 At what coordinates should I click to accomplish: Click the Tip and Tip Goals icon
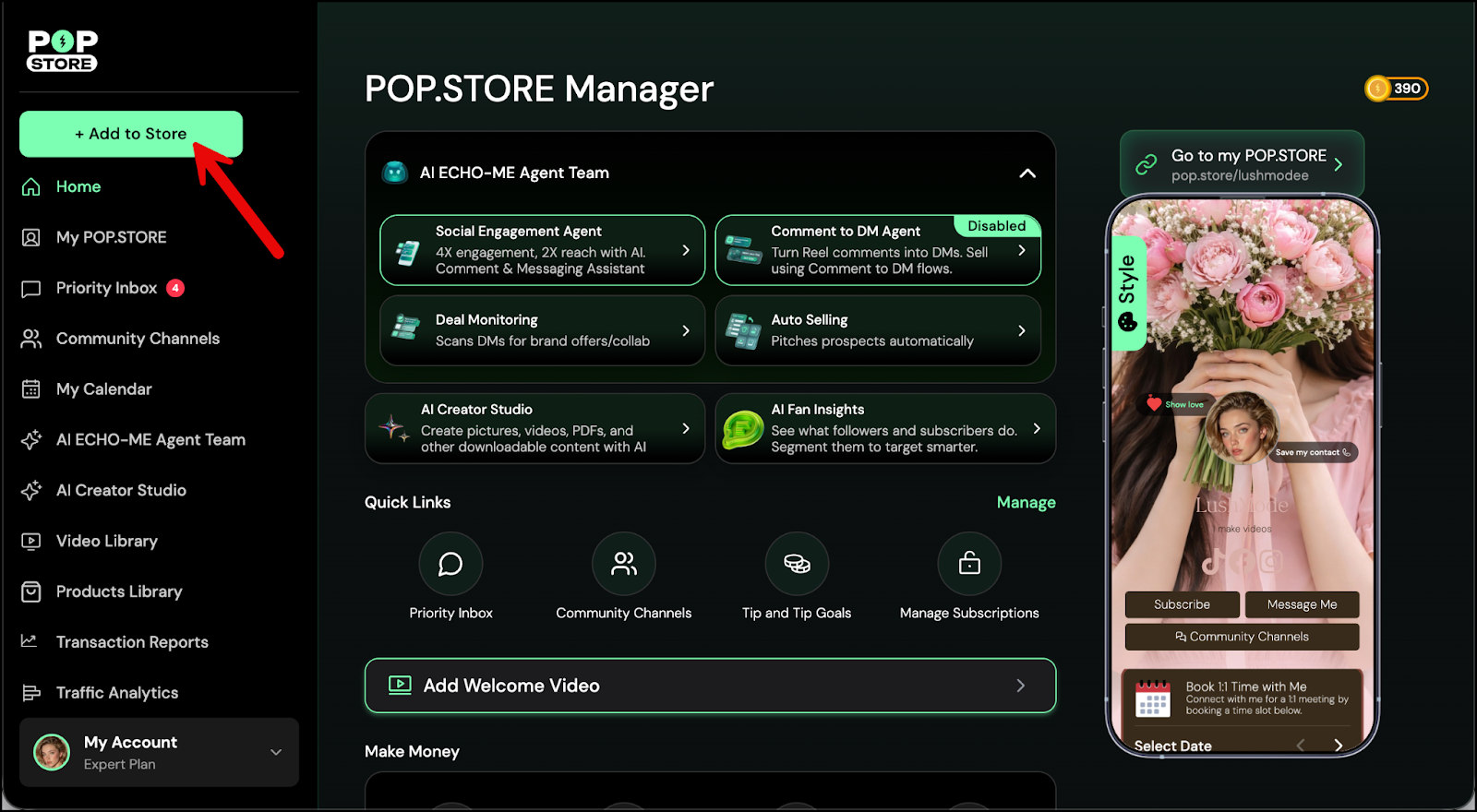[797, 564]
